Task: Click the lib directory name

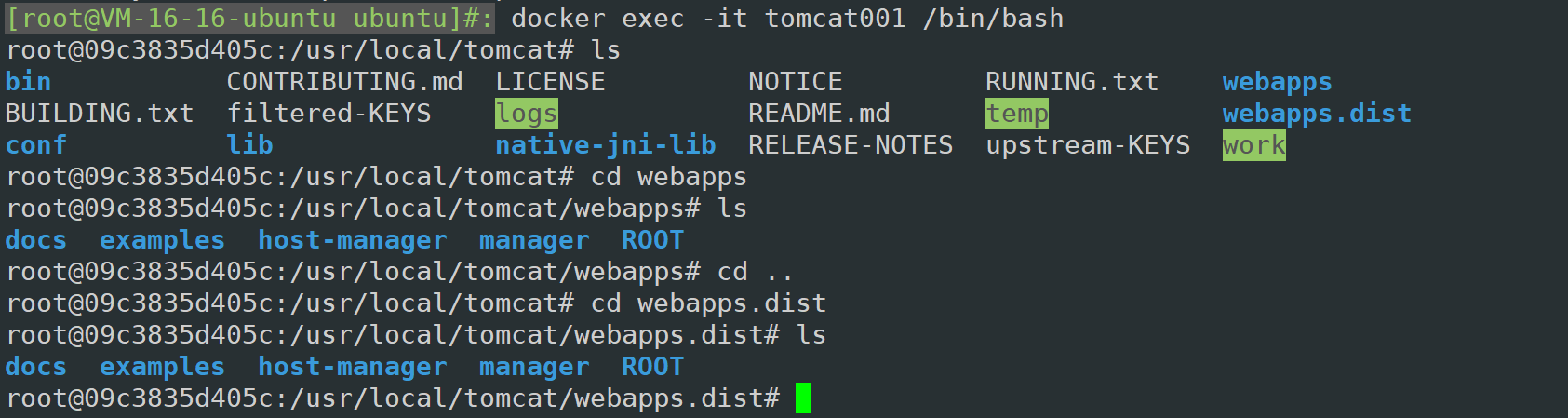Action: (250, 145)
